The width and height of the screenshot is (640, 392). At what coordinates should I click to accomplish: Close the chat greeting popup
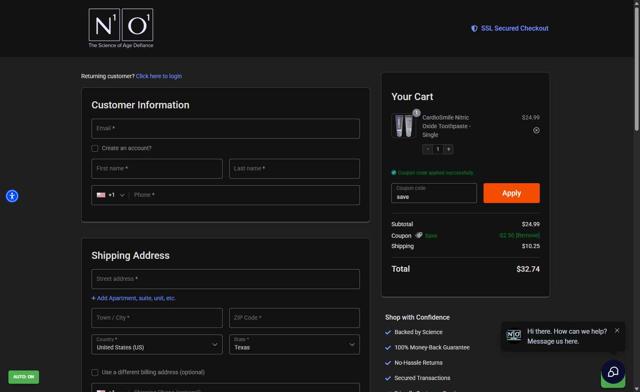point(617,330)
